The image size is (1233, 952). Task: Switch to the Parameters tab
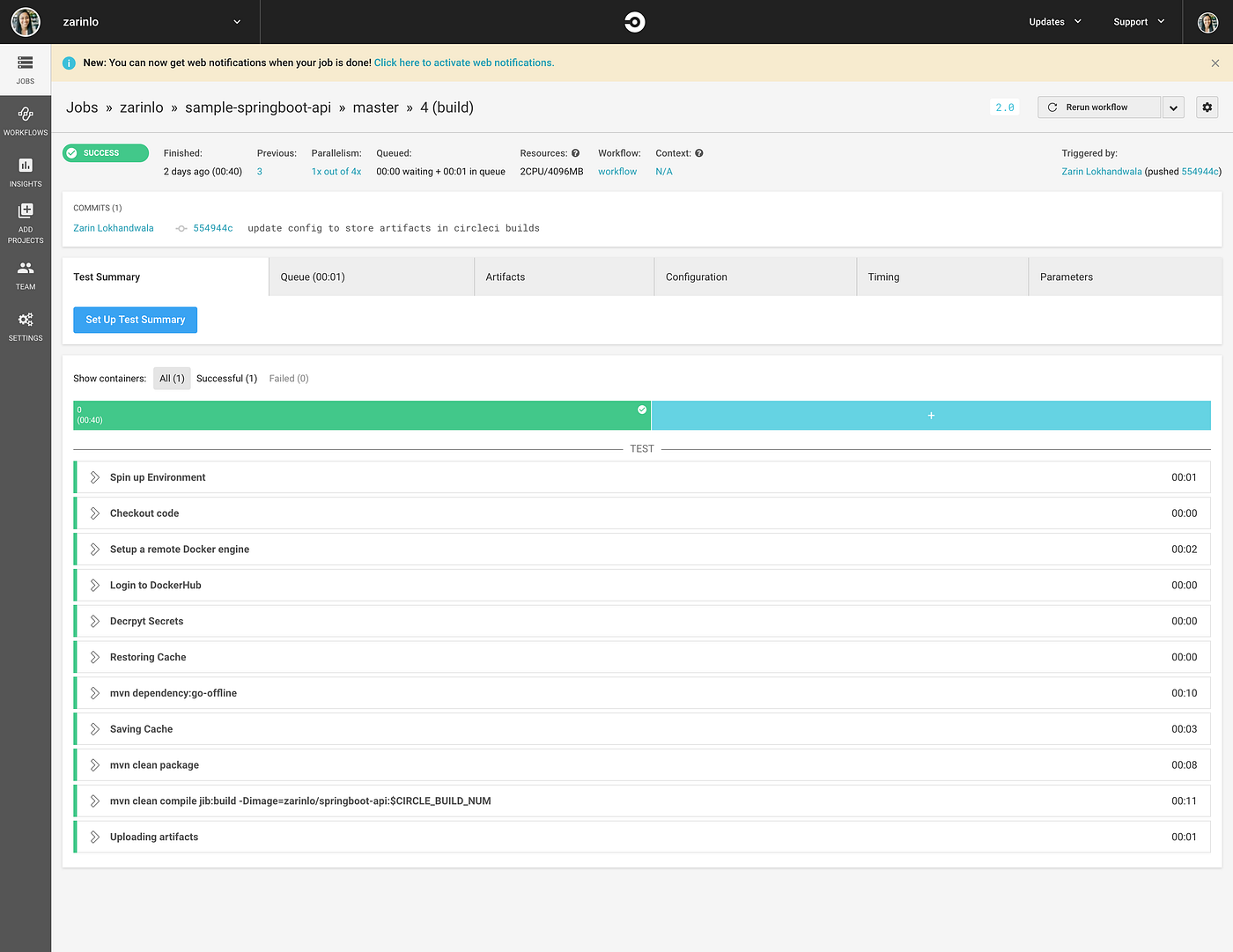coord(1126,277)
